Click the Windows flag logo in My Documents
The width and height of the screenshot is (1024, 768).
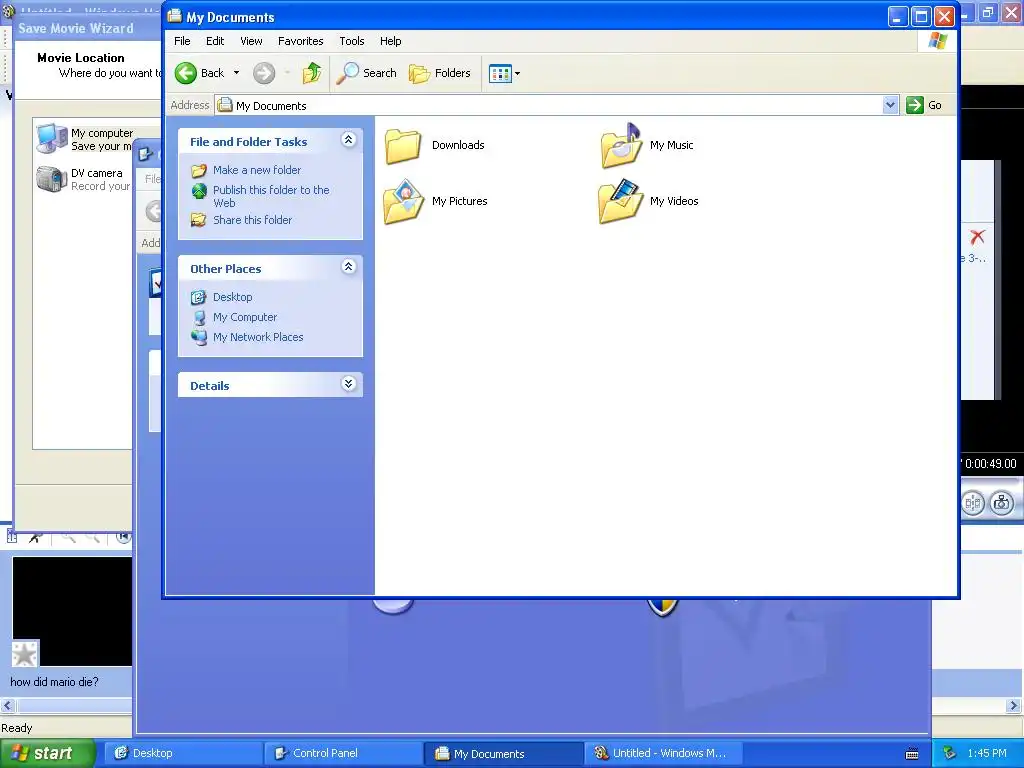click(937, 41)
